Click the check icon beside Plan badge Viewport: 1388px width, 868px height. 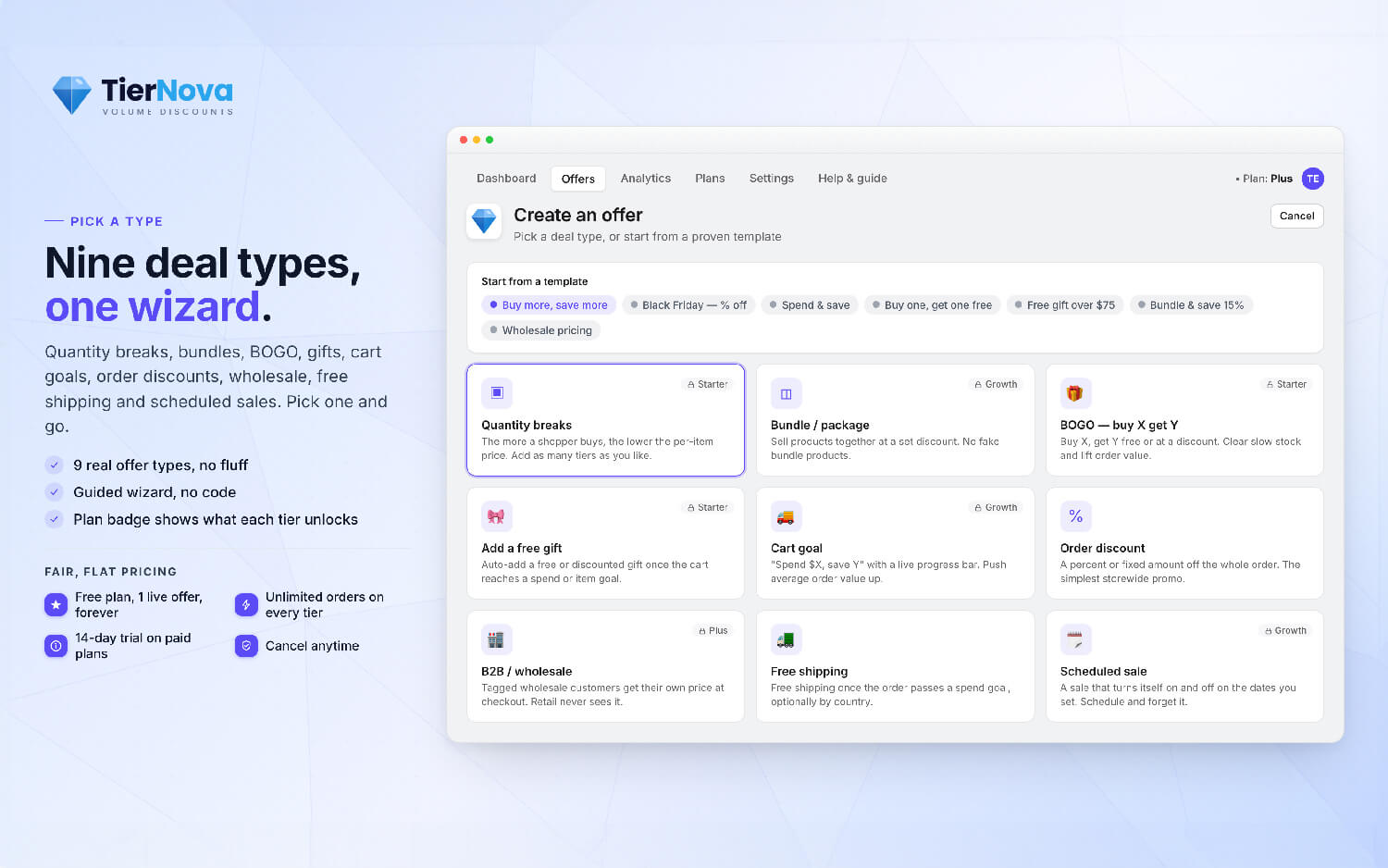[55, 519]
